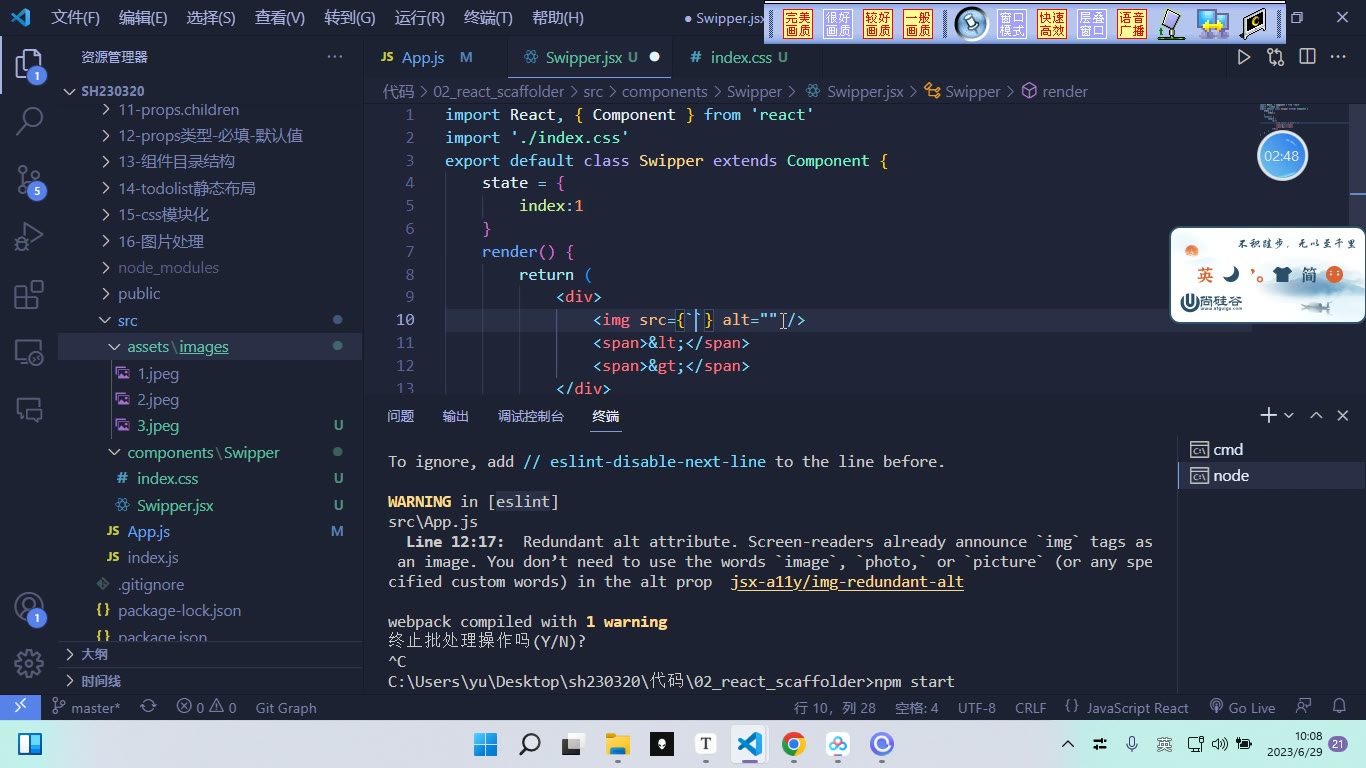Close the terminal panel
The width and height of the screenshot is (1366, 768).
point(1343,415)
